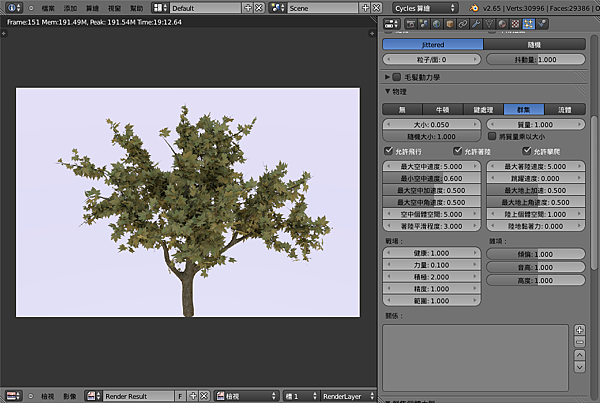
Task: Uncheck the 允許攀爬 checkbox
Action: 527,151
